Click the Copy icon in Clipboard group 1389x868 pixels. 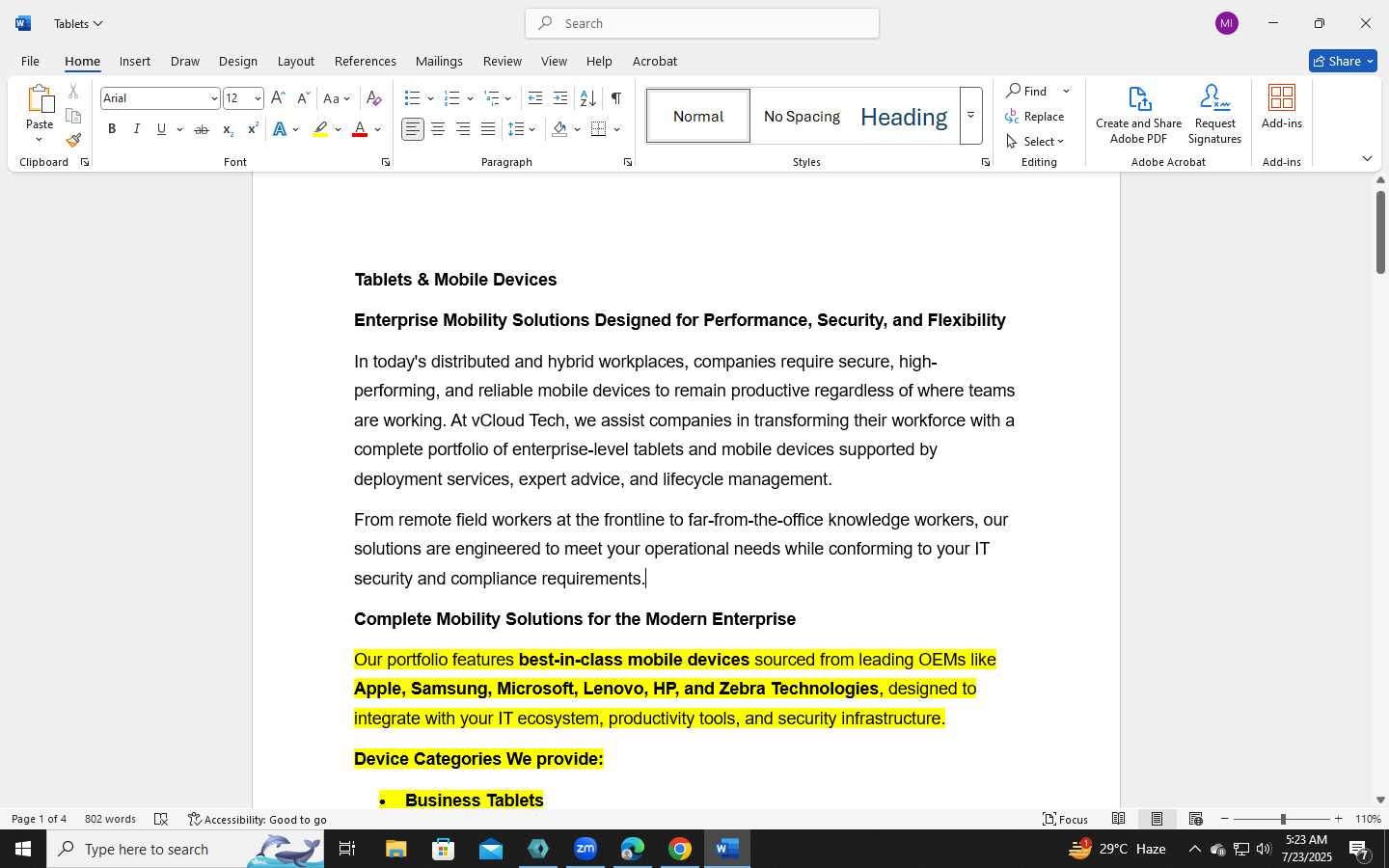click(x=73, y=117)
